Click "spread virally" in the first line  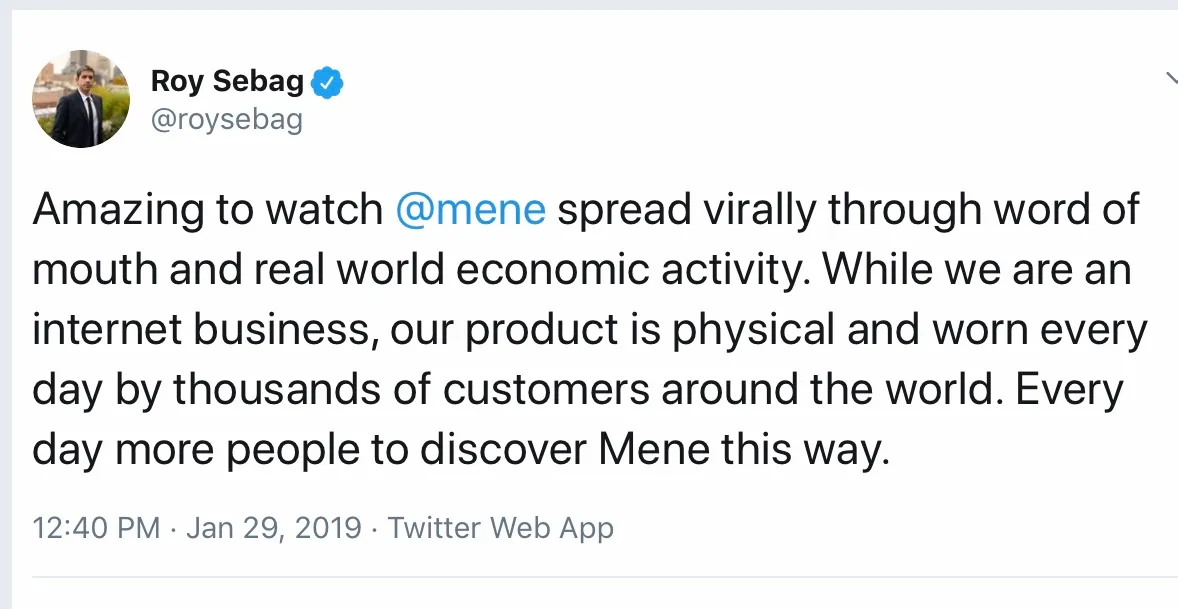coord(686,210)
